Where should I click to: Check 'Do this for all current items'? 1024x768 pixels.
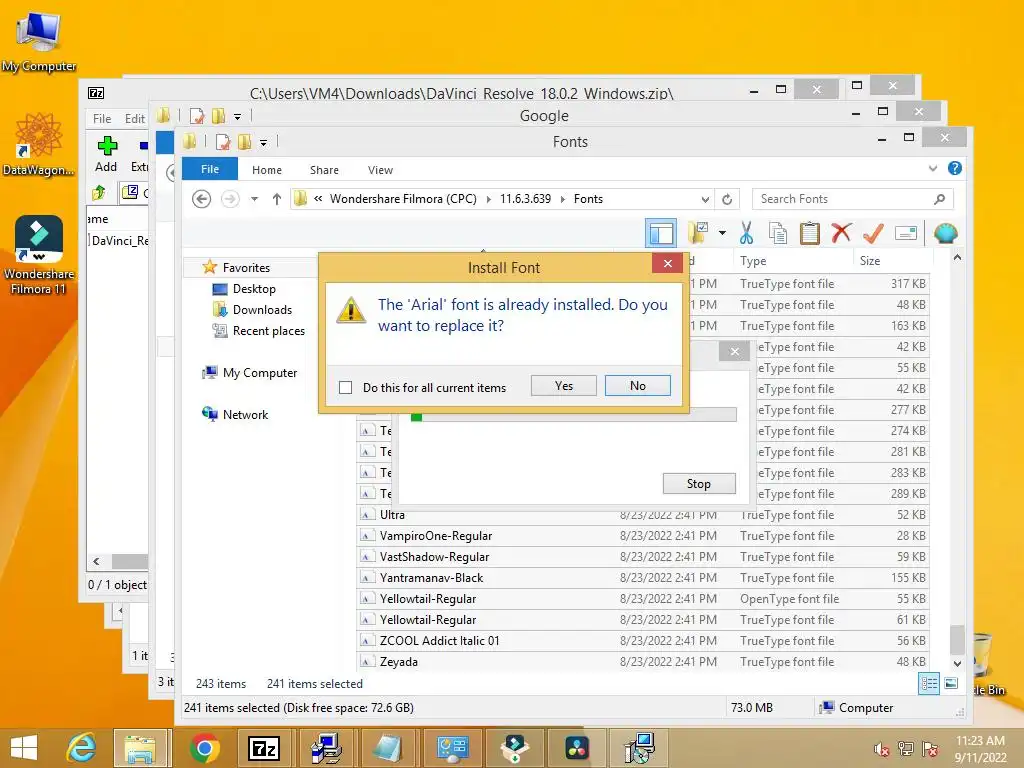coord(345,387)
